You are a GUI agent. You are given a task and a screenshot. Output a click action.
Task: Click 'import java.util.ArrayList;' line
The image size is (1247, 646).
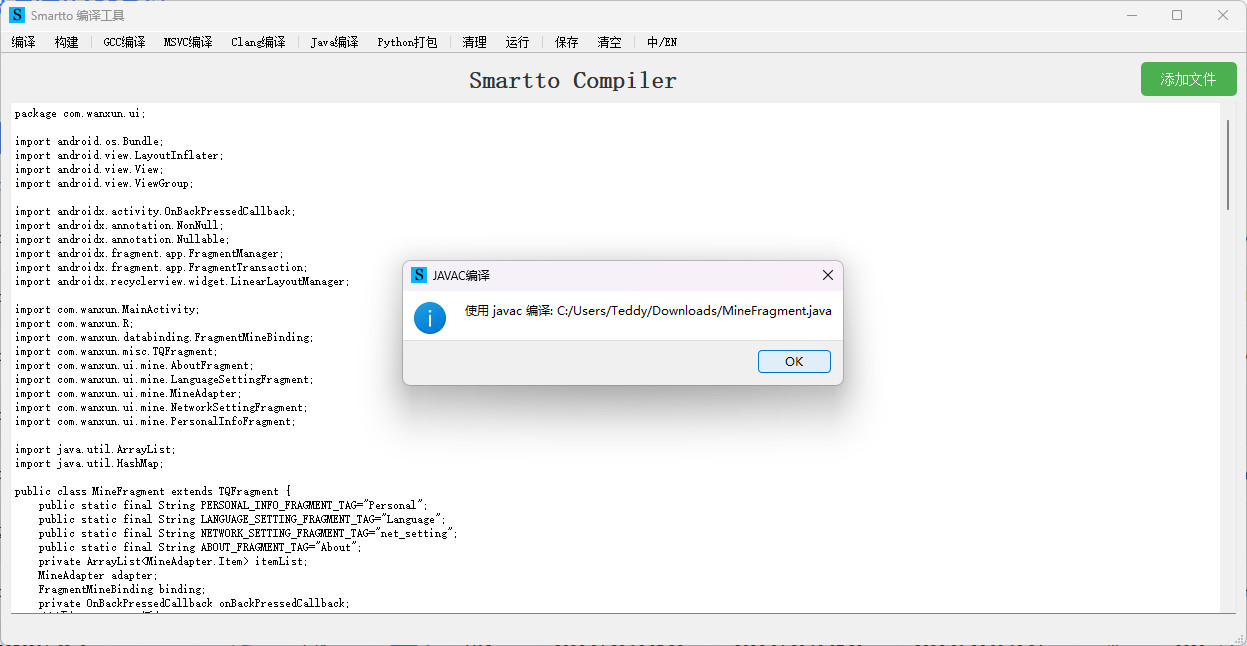pyautogui.click(x=95, y=449)
